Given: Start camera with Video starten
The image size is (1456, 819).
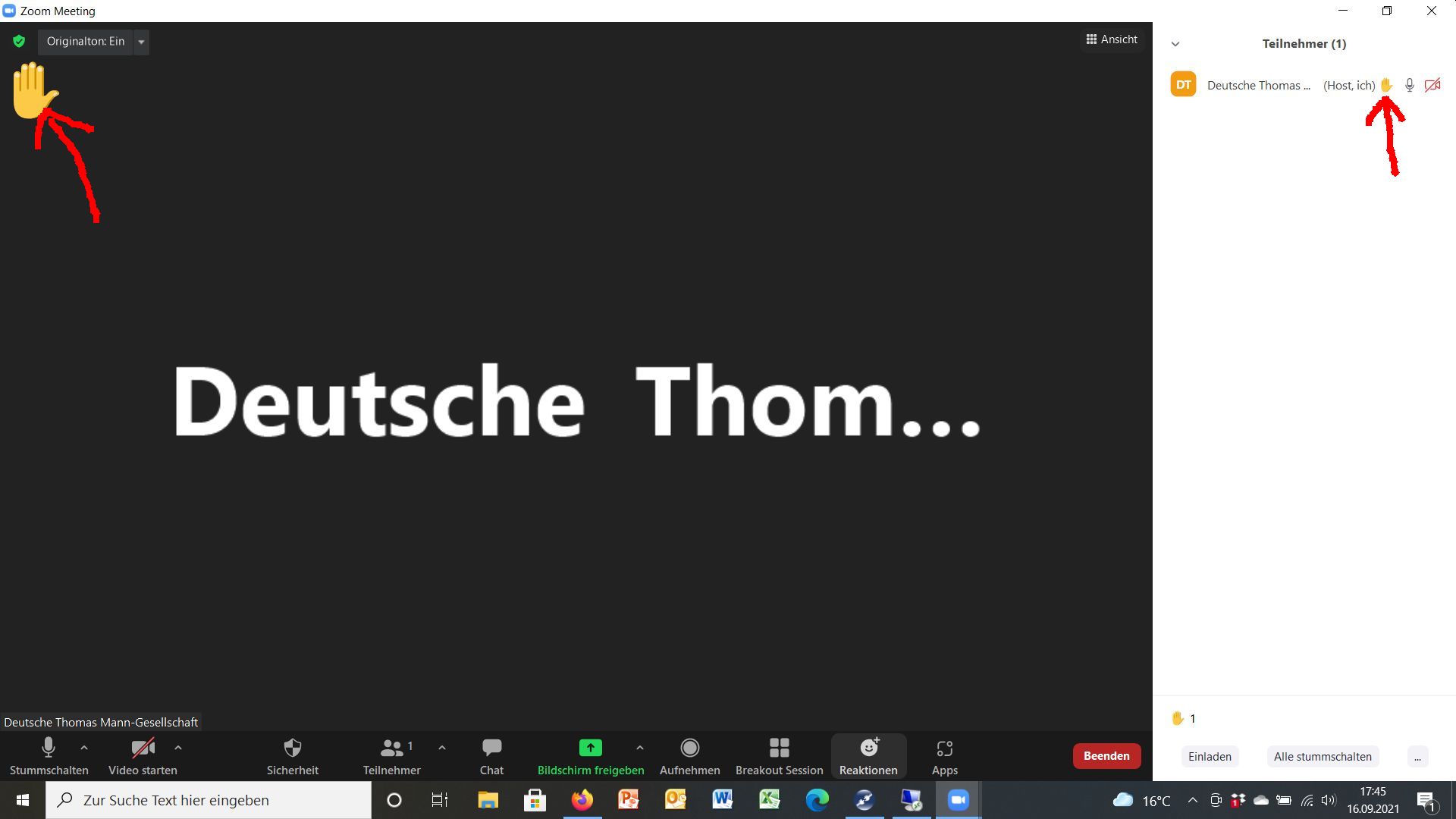Looking at the screenshot, I should 143,756.
